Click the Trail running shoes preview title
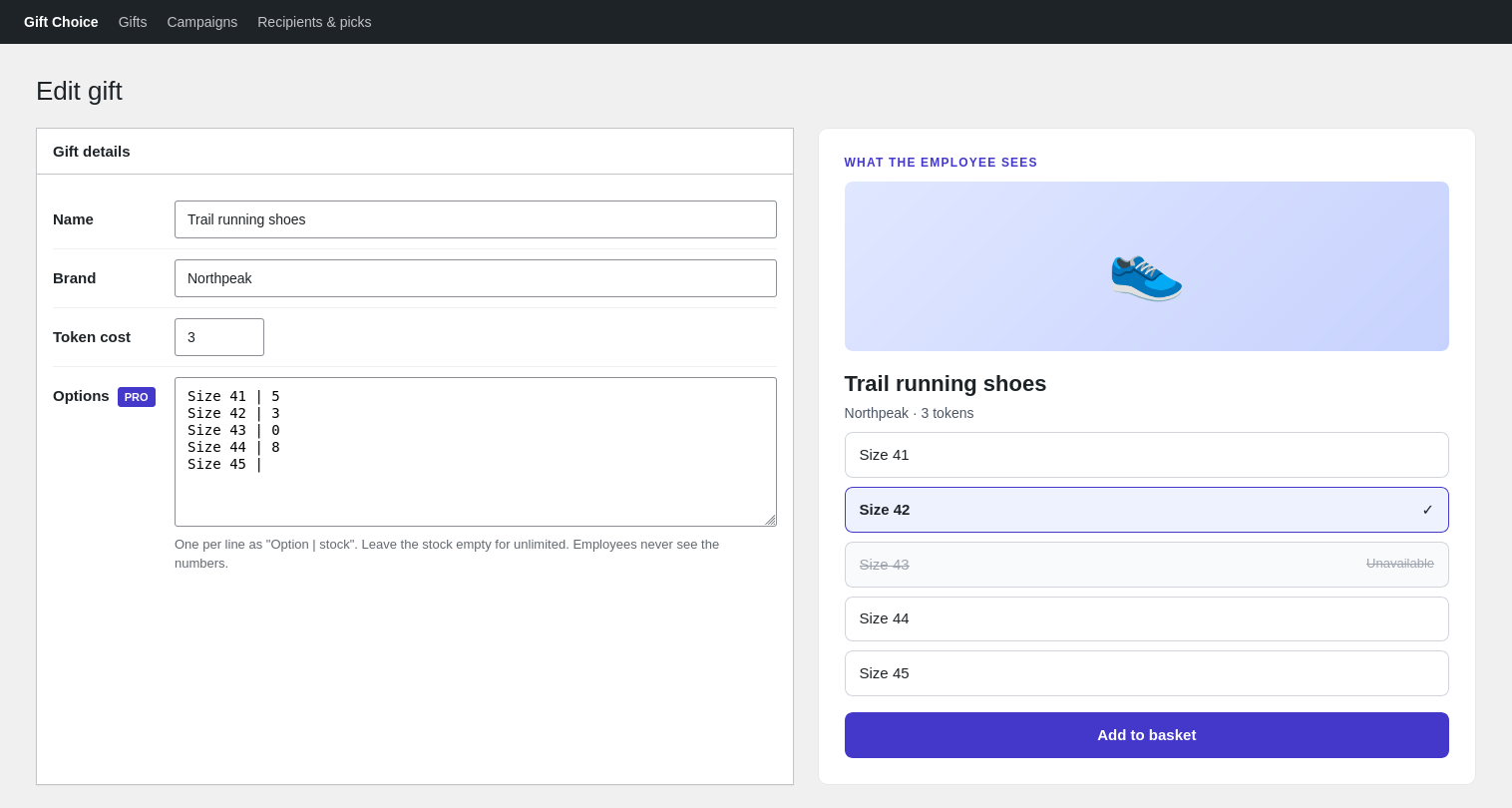Screen dimensions: 1512x808 [945, 384]
